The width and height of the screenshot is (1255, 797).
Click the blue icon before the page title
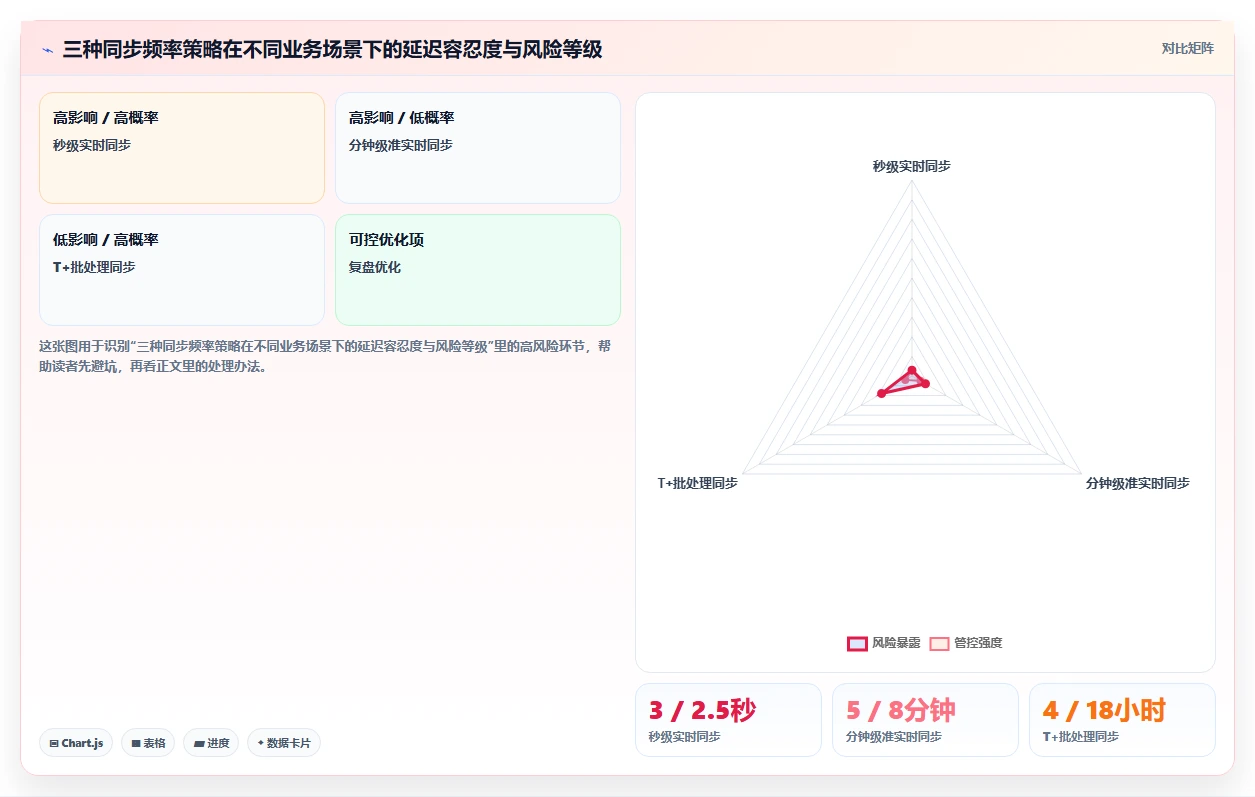click(47, 50)
